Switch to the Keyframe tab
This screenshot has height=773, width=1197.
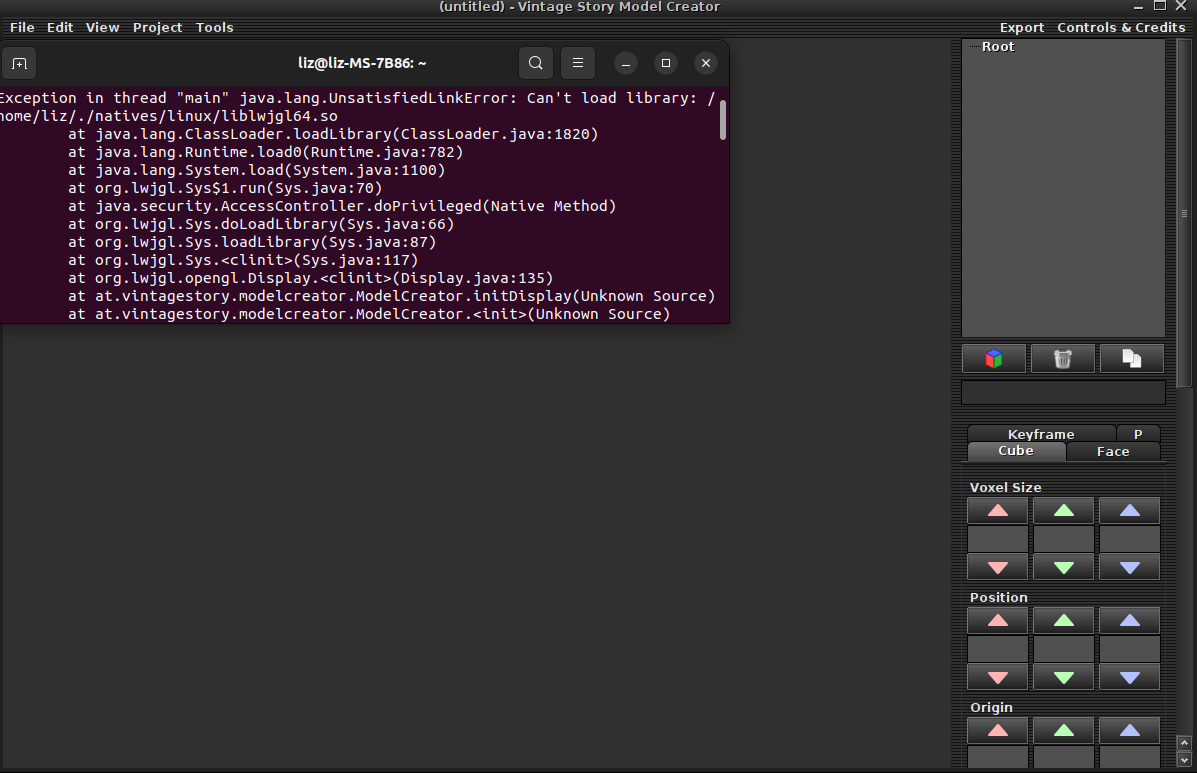tap(1040, 434)
